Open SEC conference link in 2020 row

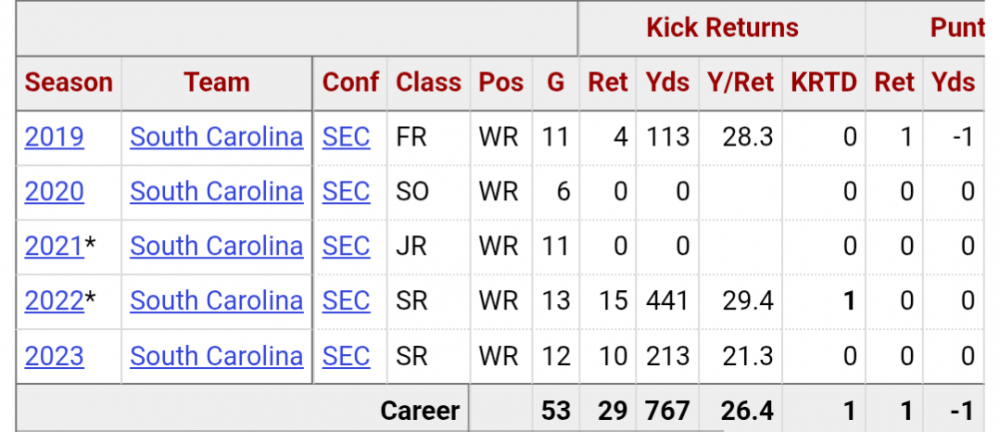coord(346,191)
